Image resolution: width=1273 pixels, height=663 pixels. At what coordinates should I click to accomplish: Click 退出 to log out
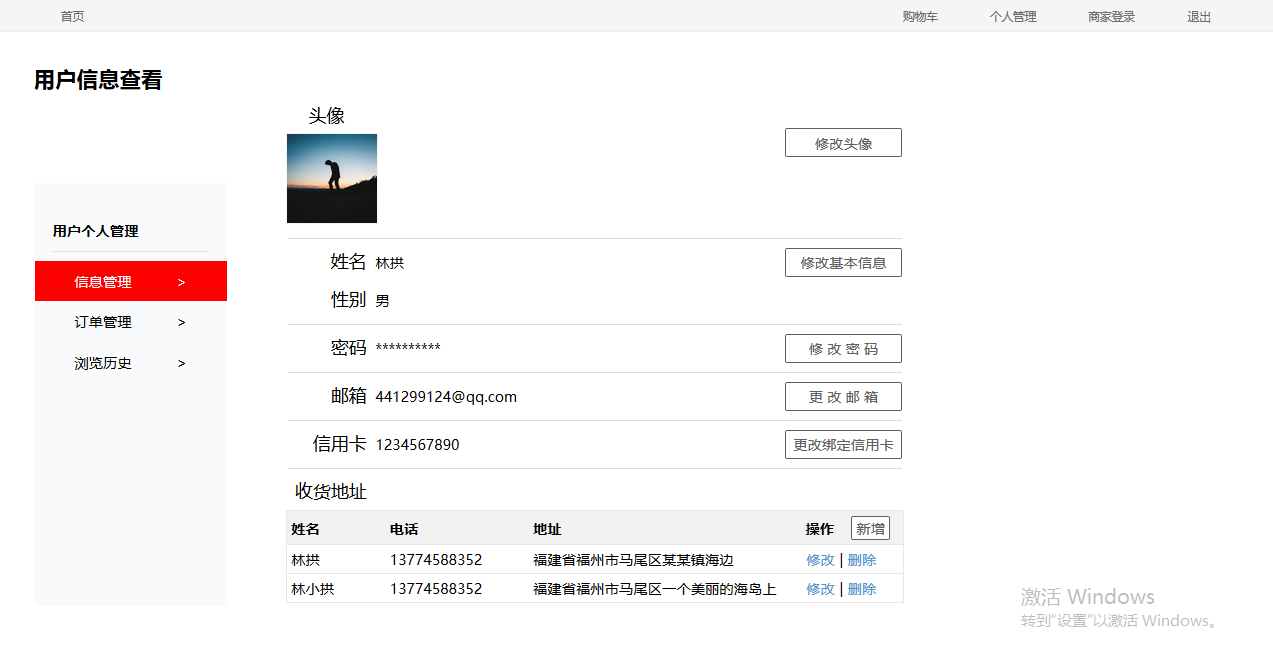click(x=1199, y=16)
